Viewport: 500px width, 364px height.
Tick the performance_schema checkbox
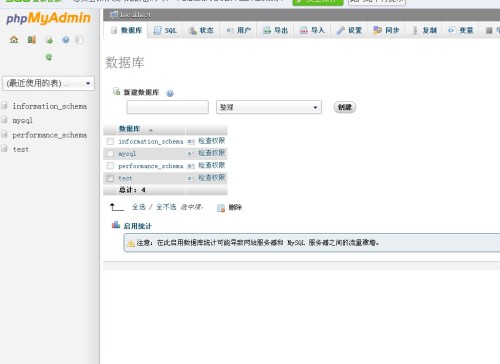[x=110, y=166]
